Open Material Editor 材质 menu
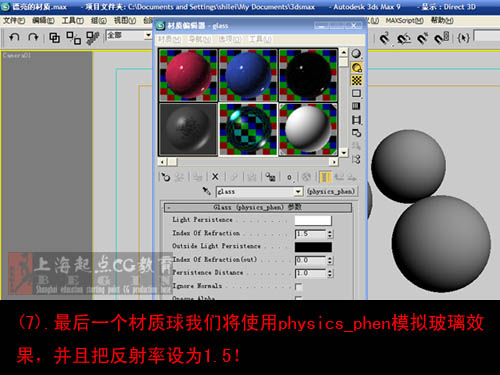The width and height of the screenshot is (500, 375). pos(169,39)
